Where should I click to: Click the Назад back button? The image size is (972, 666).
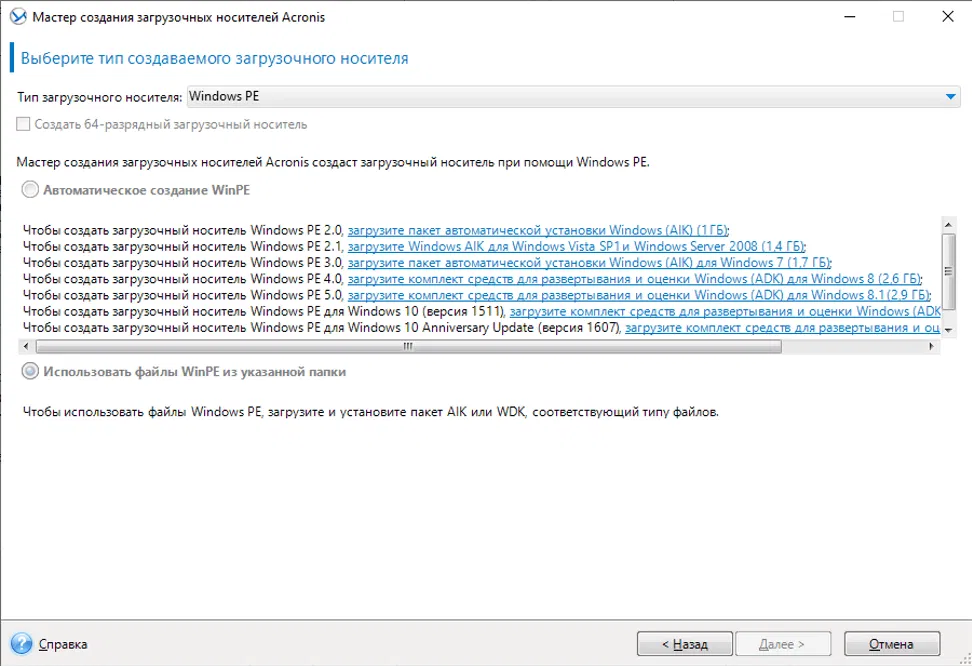[684, 644]
